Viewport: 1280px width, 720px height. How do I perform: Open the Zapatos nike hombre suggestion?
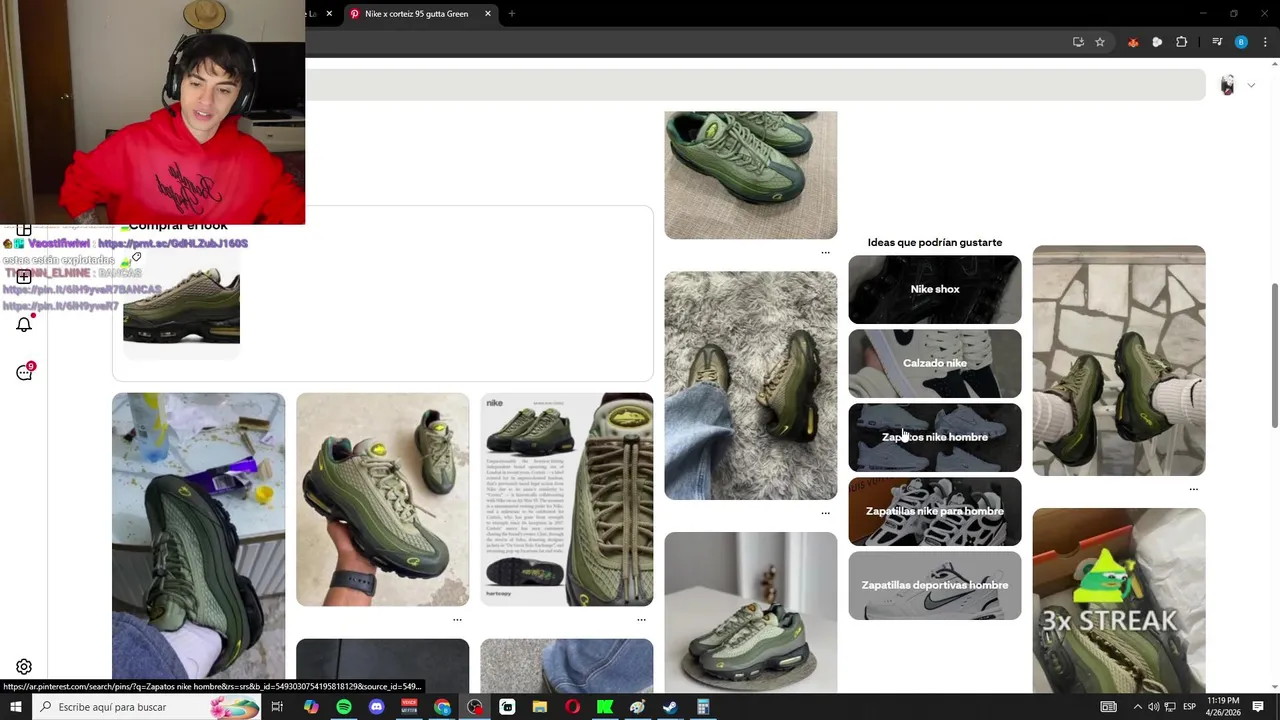[935, 437]
